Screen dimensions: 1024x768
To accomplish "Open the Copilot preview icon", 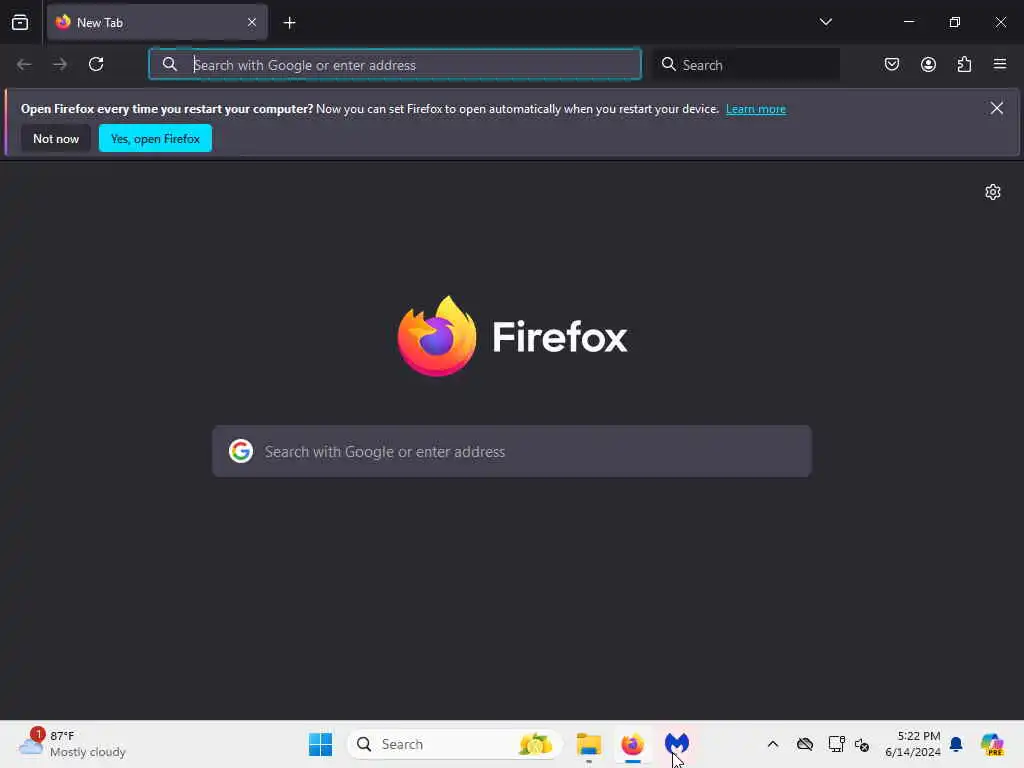I will [x=992, y=744].
